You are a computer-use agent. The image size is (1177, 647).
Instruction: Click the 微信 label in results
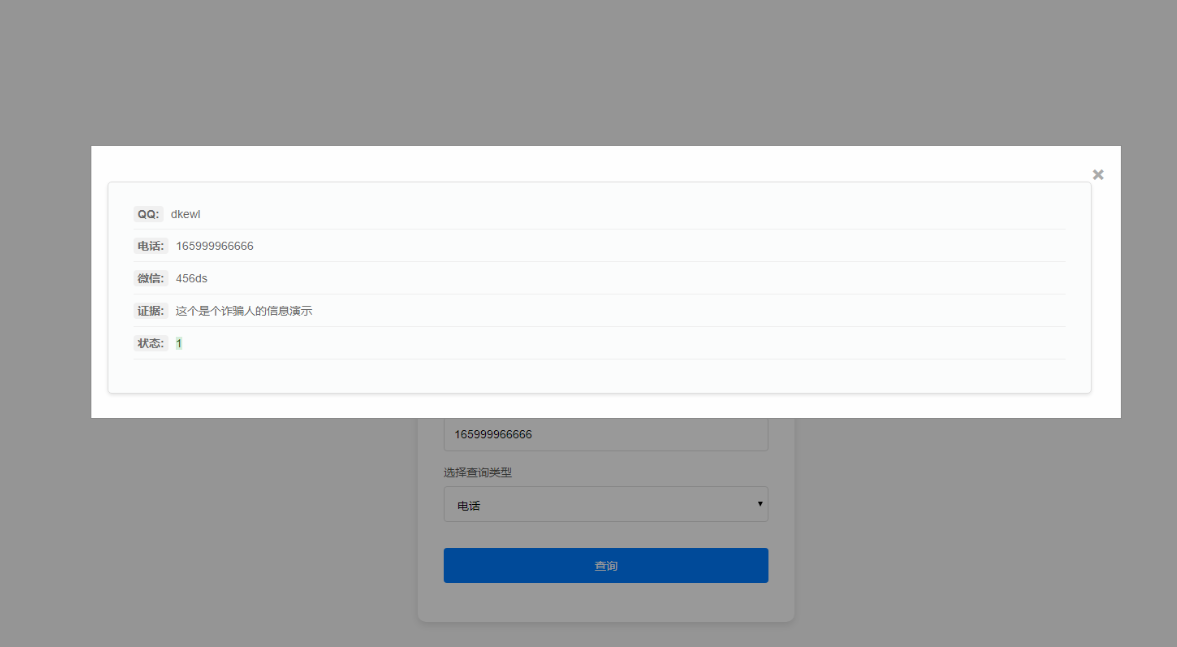(x=150, y=278)
